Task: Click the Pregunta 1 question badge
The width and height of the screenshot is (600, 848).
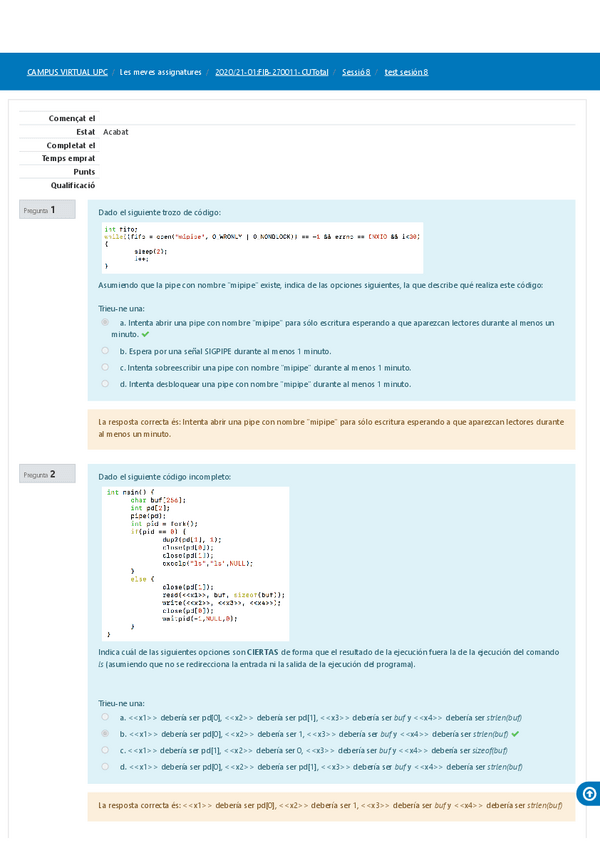Action: 46,210
